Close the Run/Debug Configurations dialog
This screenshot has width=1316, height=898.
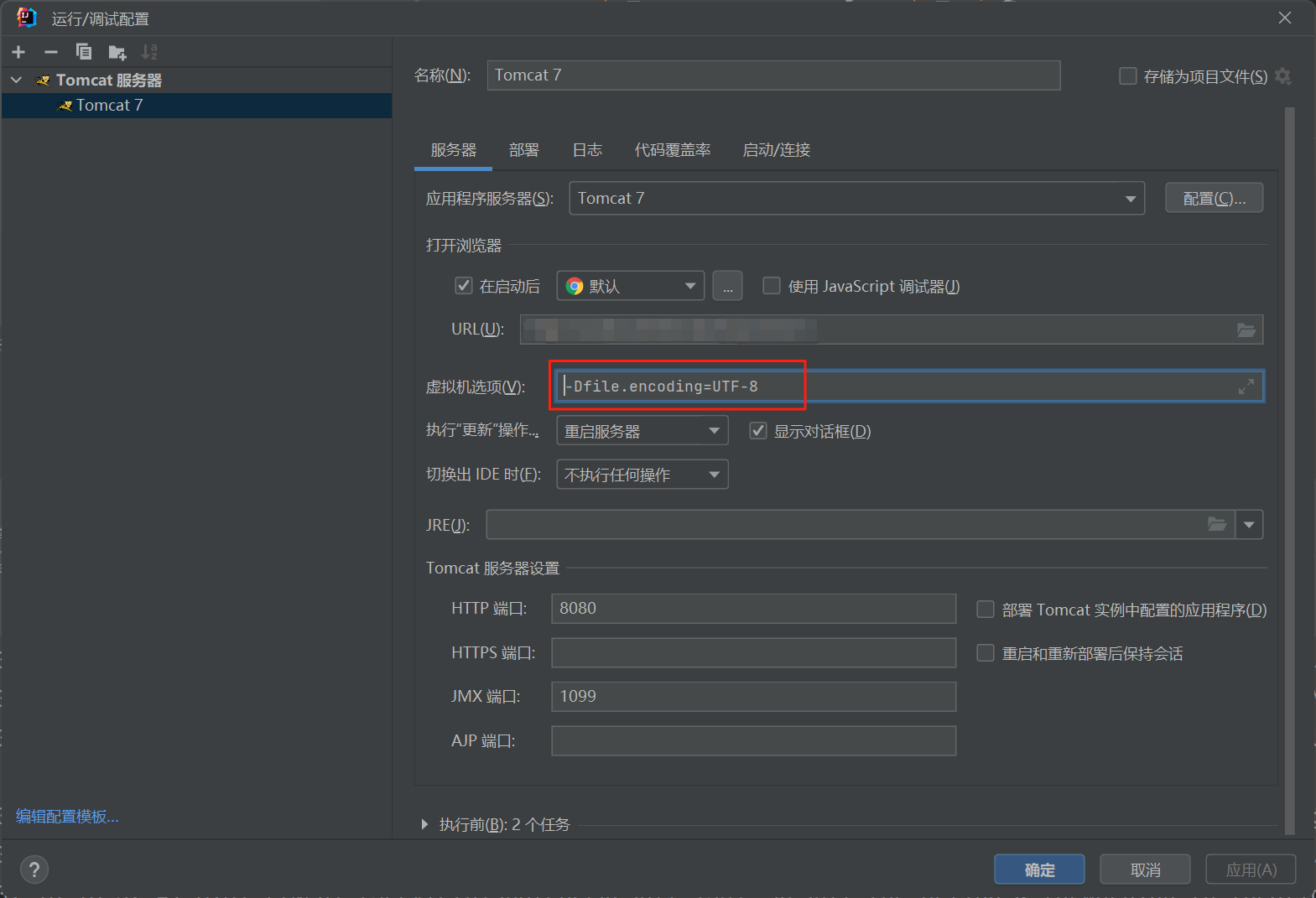(x=1284, y=18)
